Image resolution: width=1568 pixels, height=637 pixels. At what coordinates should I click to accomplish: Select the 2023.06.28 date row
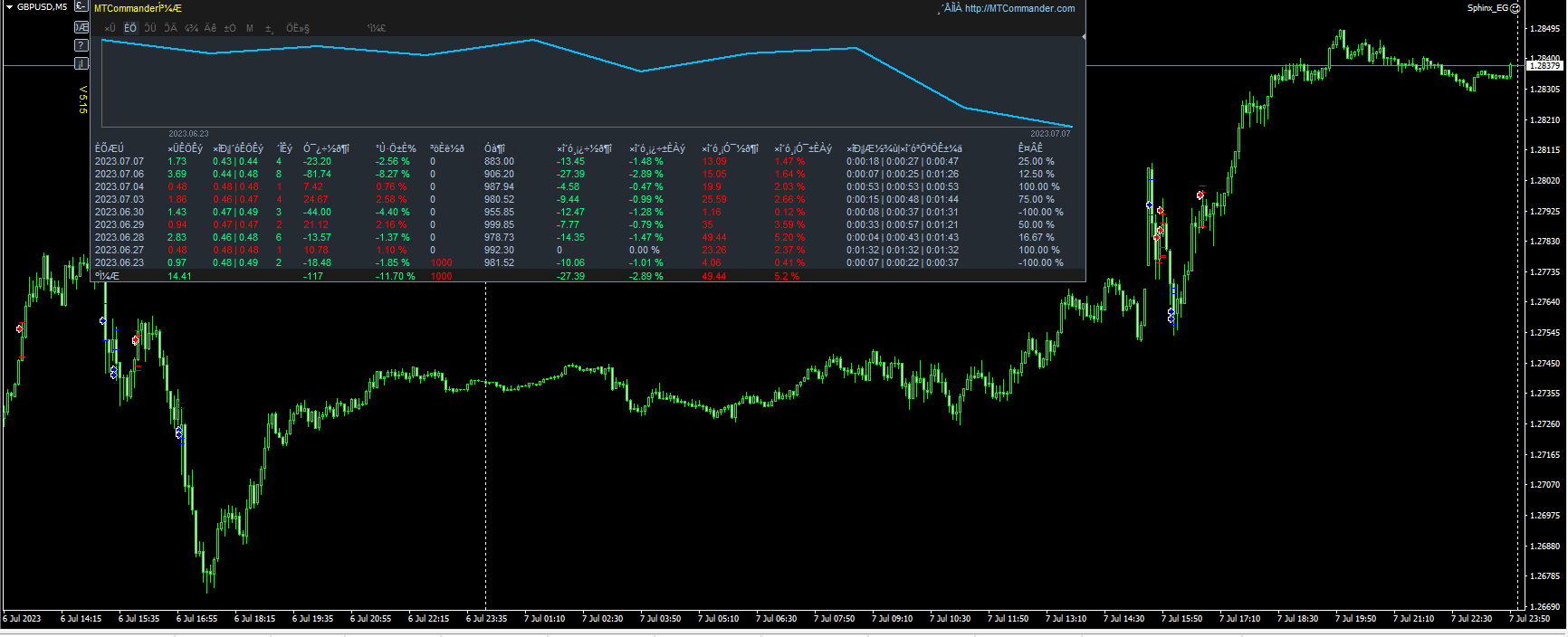click(119, 237)
